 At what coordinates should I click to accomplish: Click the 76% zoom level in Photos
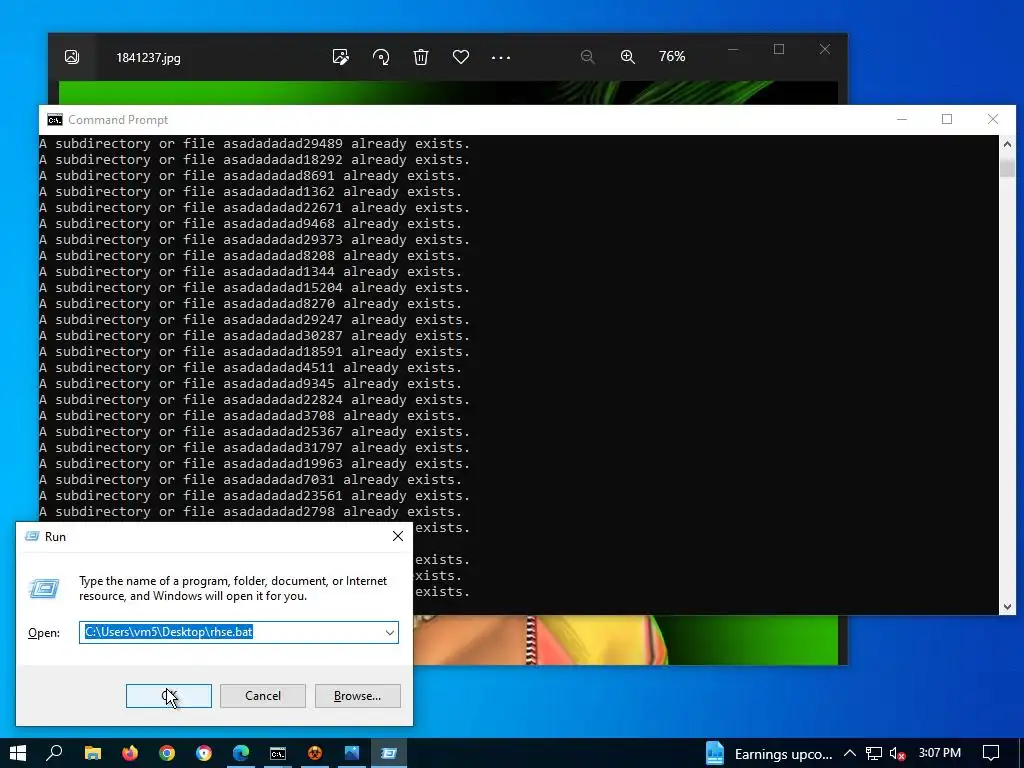pyautogui.click(x=672, y=57)
